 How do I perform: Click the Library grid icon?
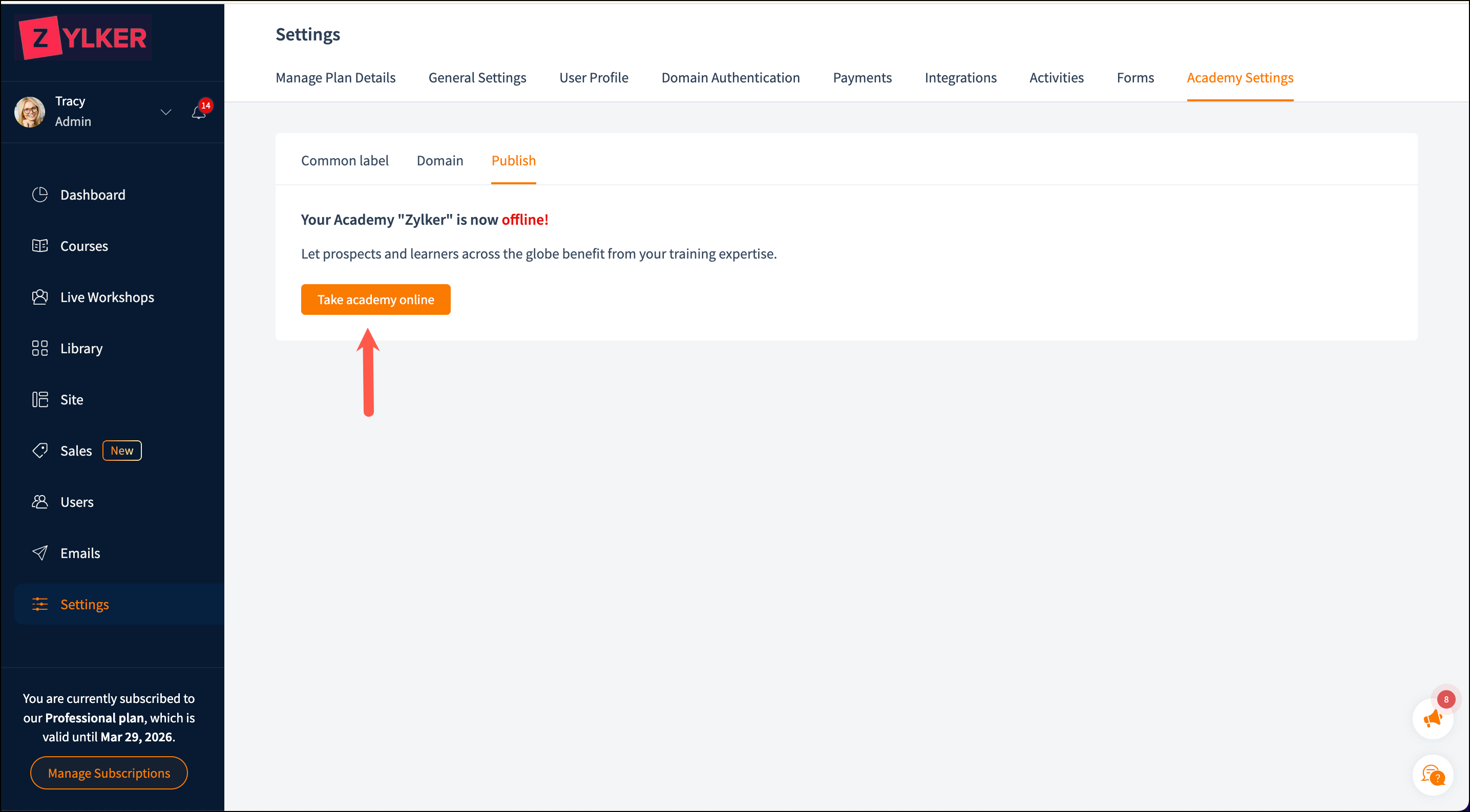tap(40, 349)
